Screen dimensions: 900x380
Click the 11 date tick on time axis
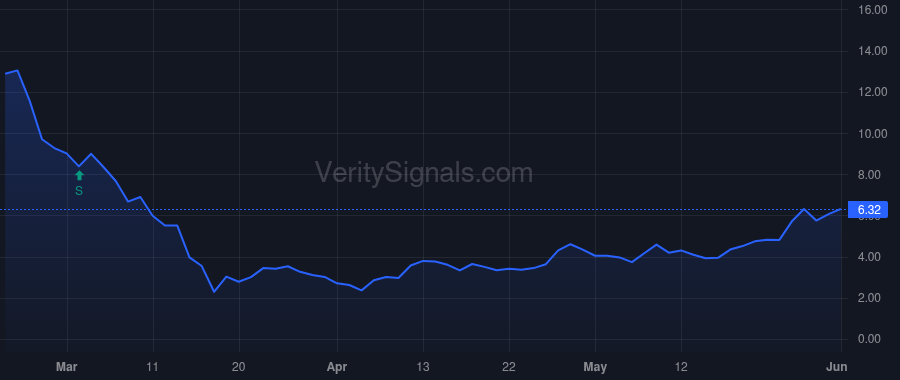[153, 367]
